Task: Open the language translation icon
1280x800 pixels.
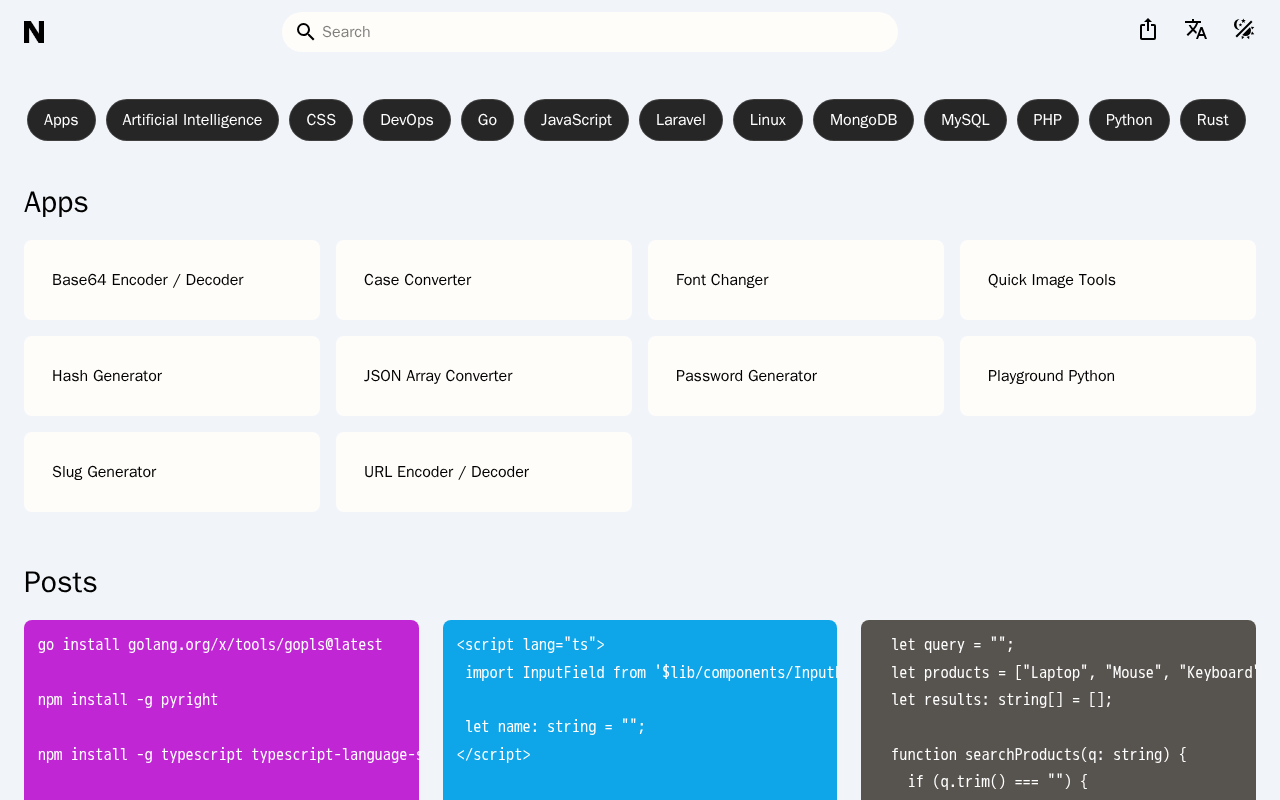Action: (1196, 30)
